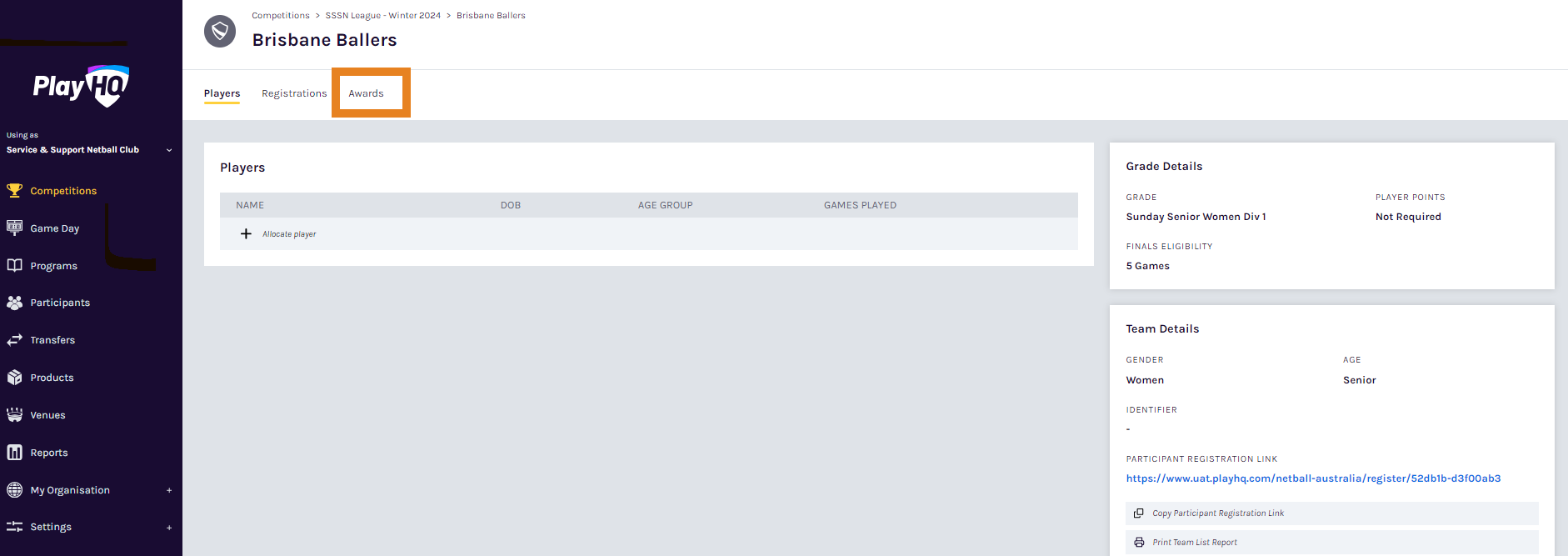The width and height of the screenshot is (1568, 556).
Task: Click the NAME column header
Action: tap(250, 205)
